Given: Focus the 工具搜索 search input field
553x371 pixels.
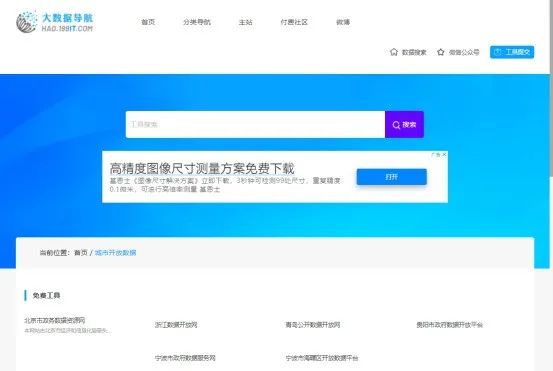Looking at the screenshot, I should 255,124.
